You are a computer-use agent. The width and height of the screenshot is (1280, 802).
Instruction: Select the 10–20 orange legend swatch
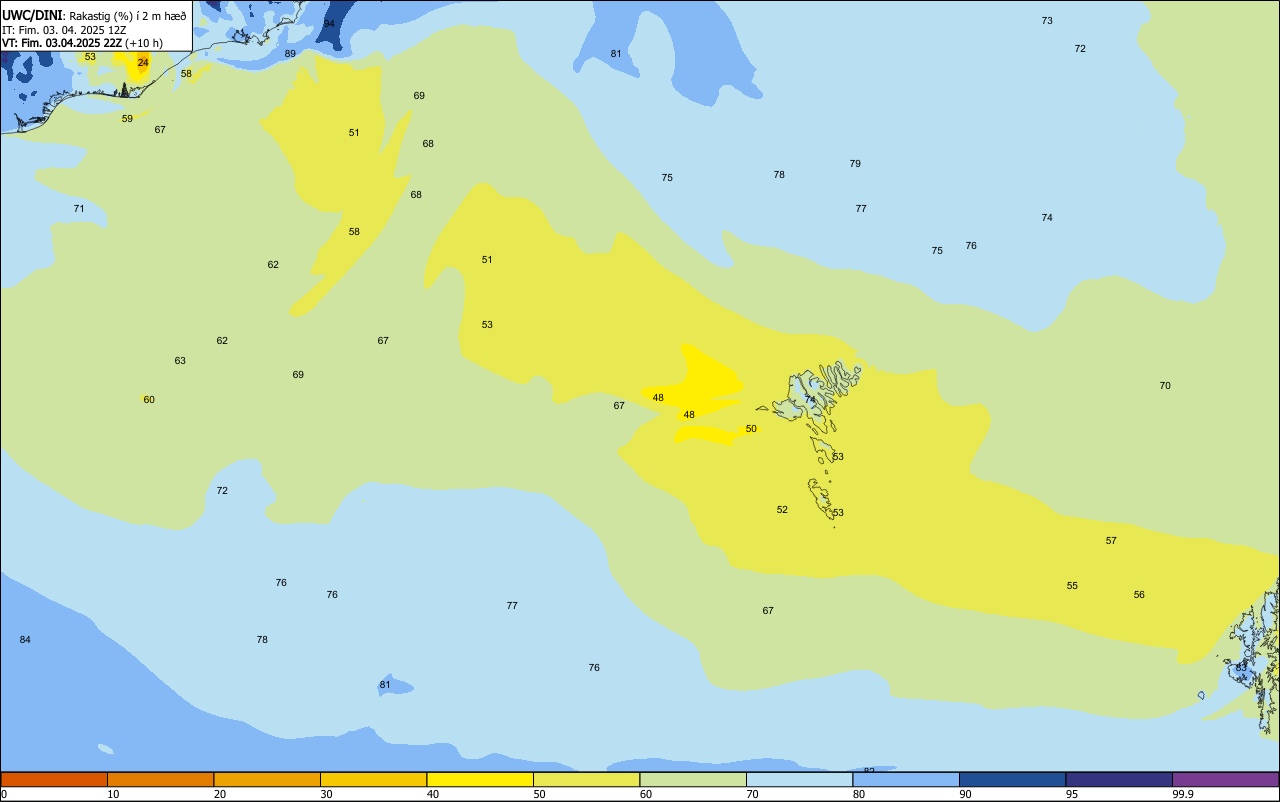point(160,779)
